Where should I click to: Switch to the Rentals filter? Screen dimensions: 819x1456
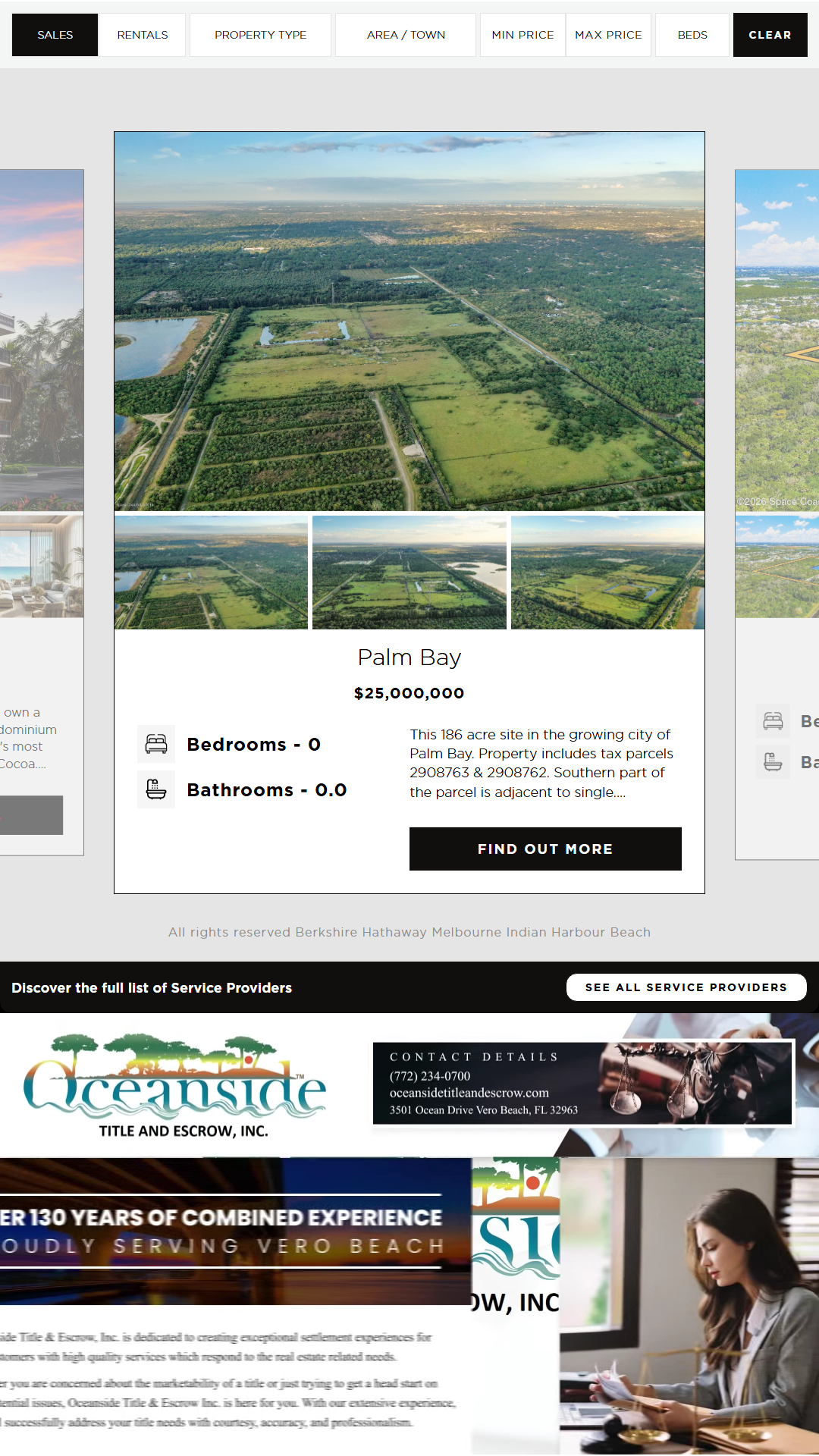[143, 35]
